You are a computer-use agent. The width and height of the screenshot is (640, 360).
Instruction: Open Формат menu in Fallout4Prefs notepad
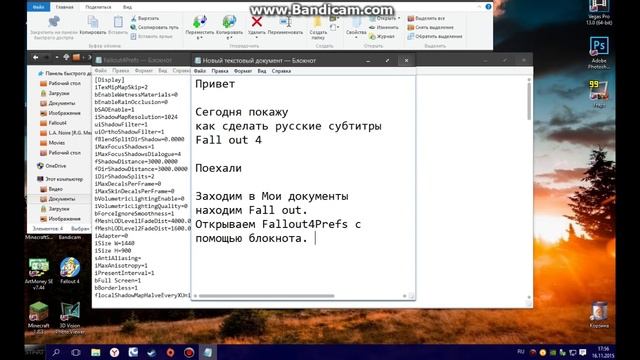144,71
